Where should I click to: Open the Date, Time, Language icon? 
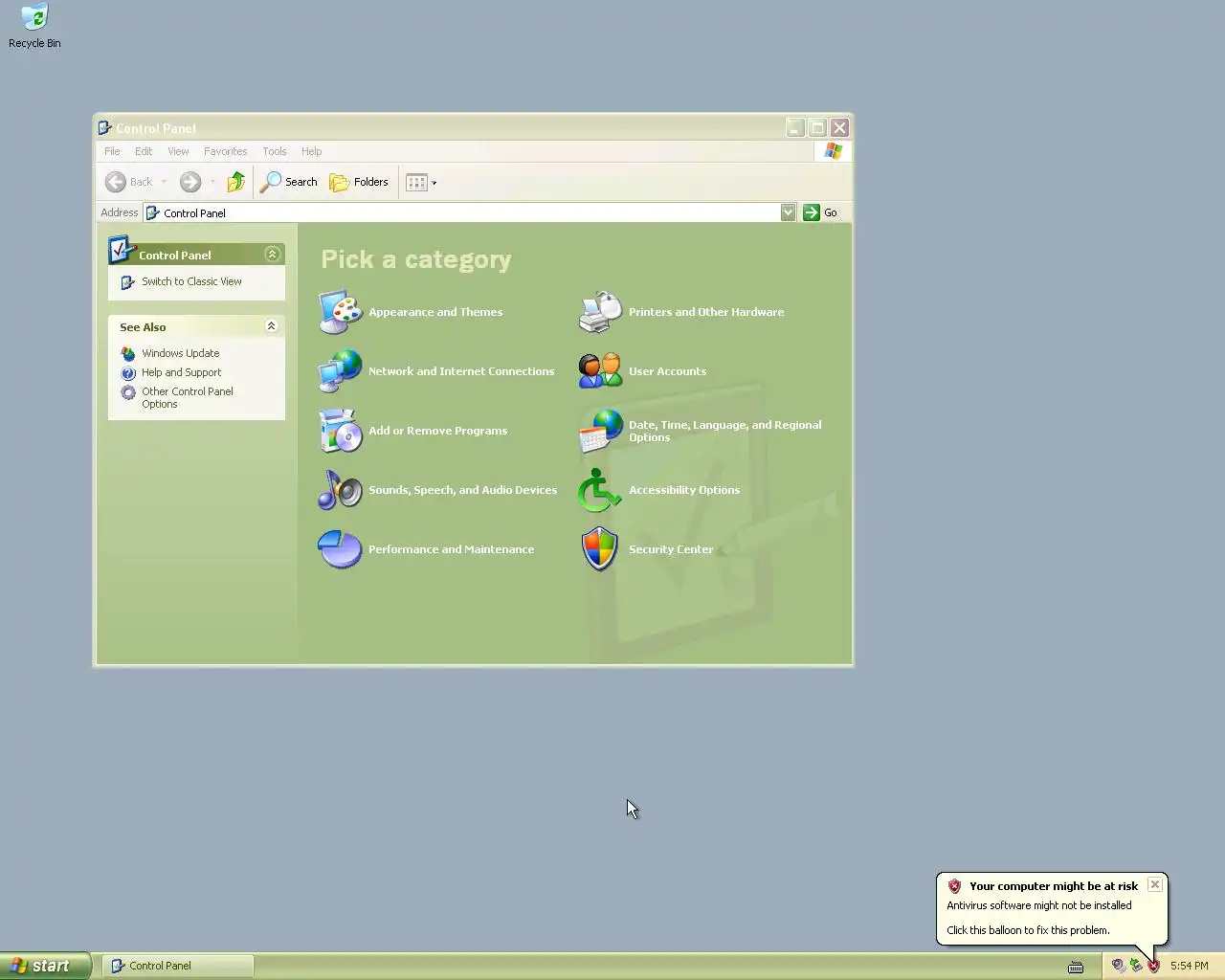[x=600, y=431]
